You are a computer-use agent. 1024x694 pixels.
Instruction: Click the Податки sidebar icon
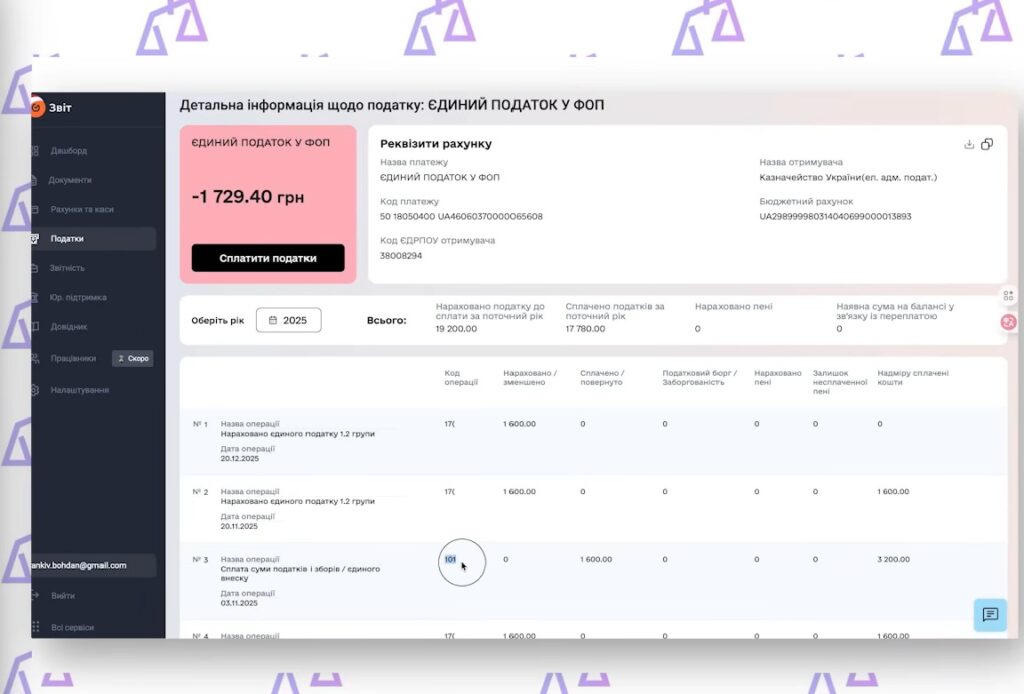click(37, 239)
